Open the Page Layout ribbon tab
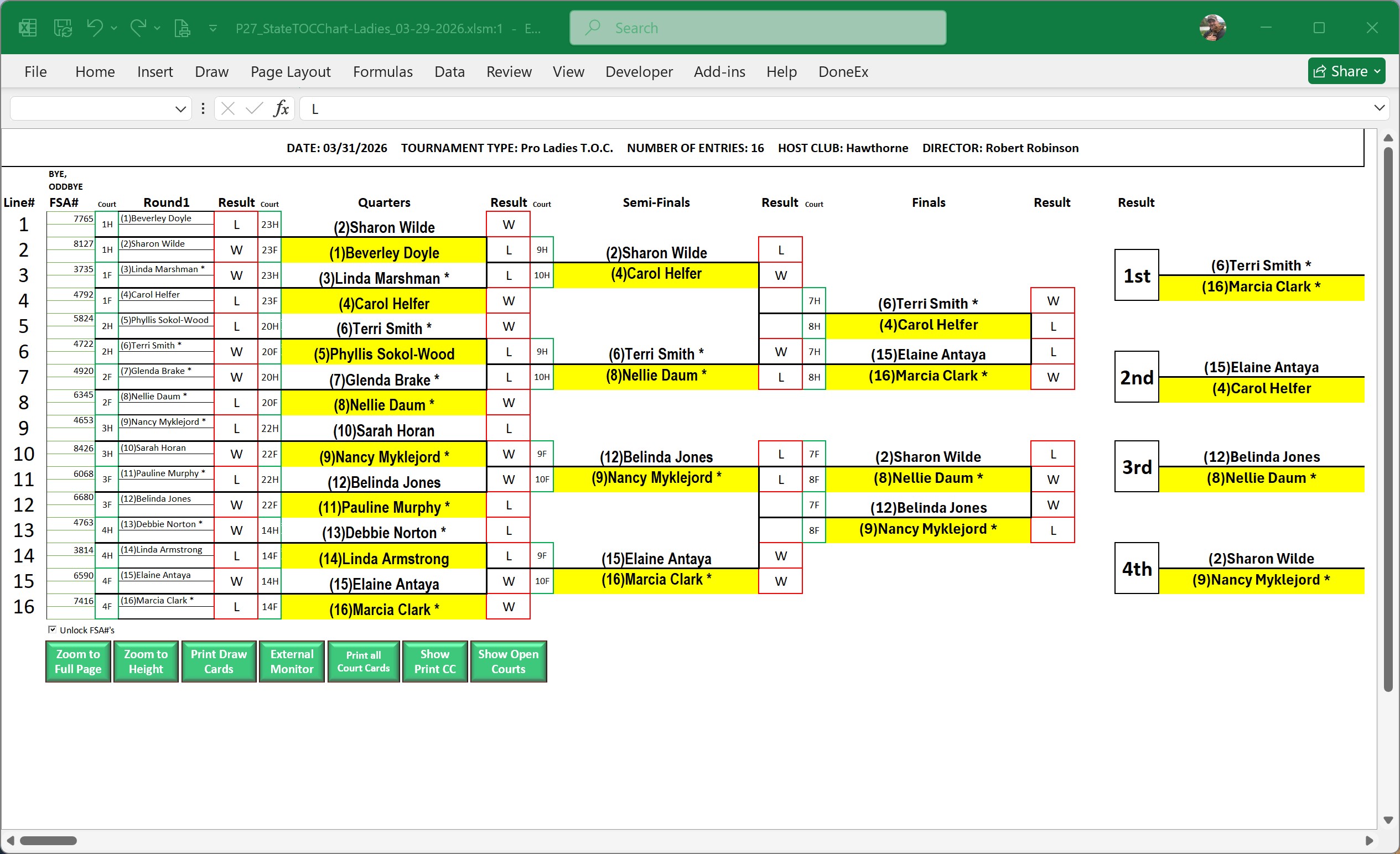The width and height of the screenshot is (1400, 854). point(291,71)
